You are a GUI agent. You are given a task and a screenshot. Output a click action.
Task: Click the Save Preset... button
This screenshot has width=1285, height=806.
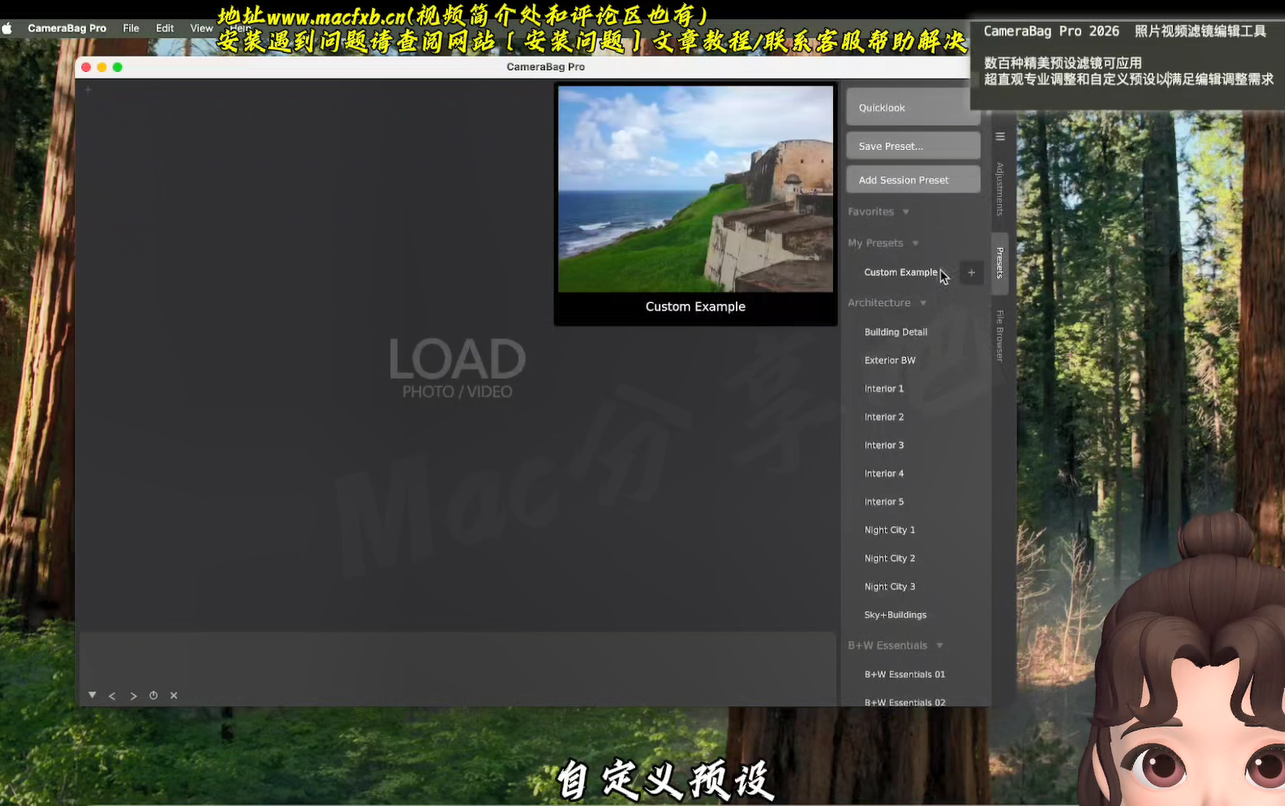(913, 146)
